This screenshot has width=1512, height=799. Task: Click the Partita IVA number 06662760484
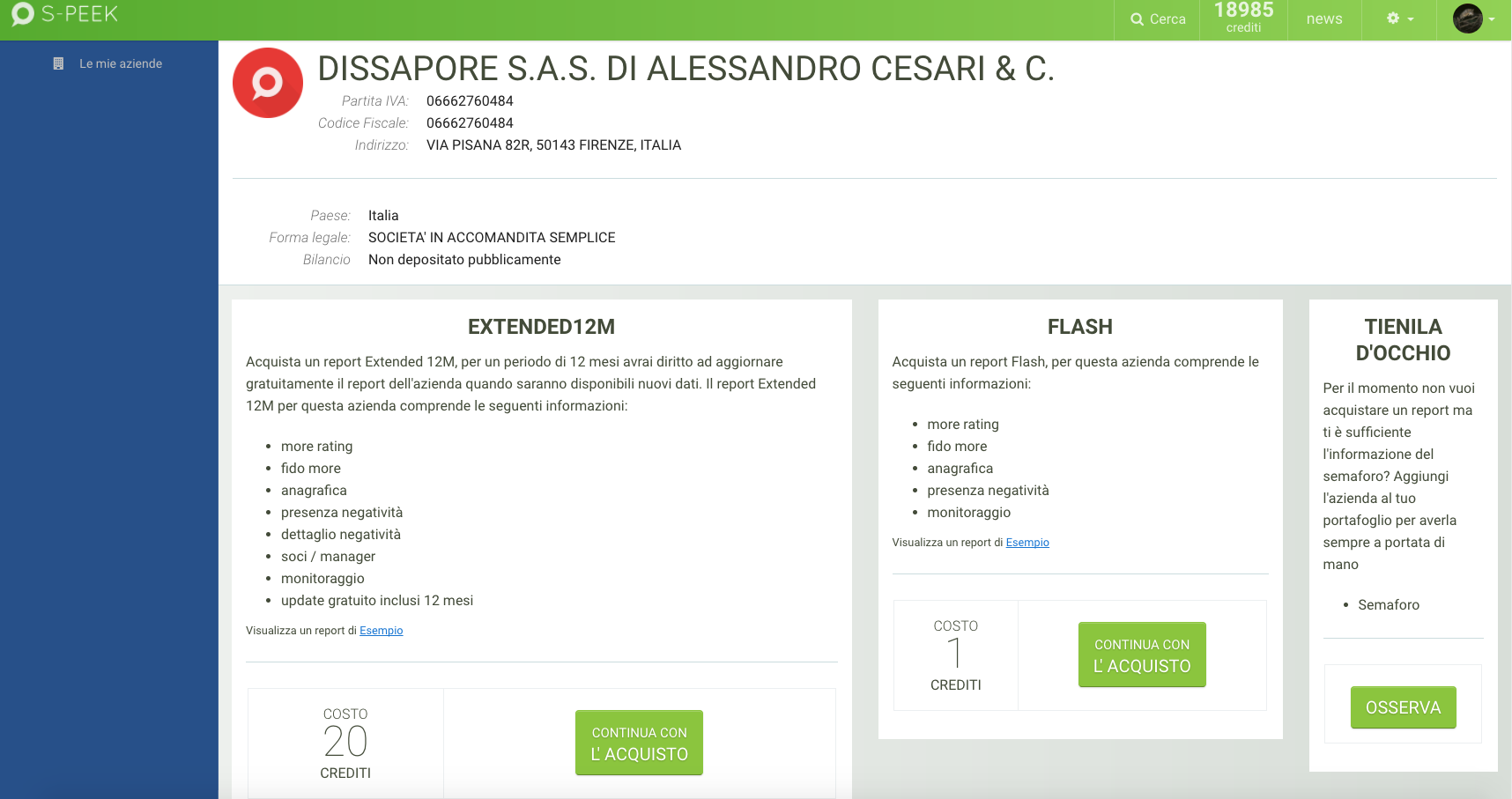470,101
